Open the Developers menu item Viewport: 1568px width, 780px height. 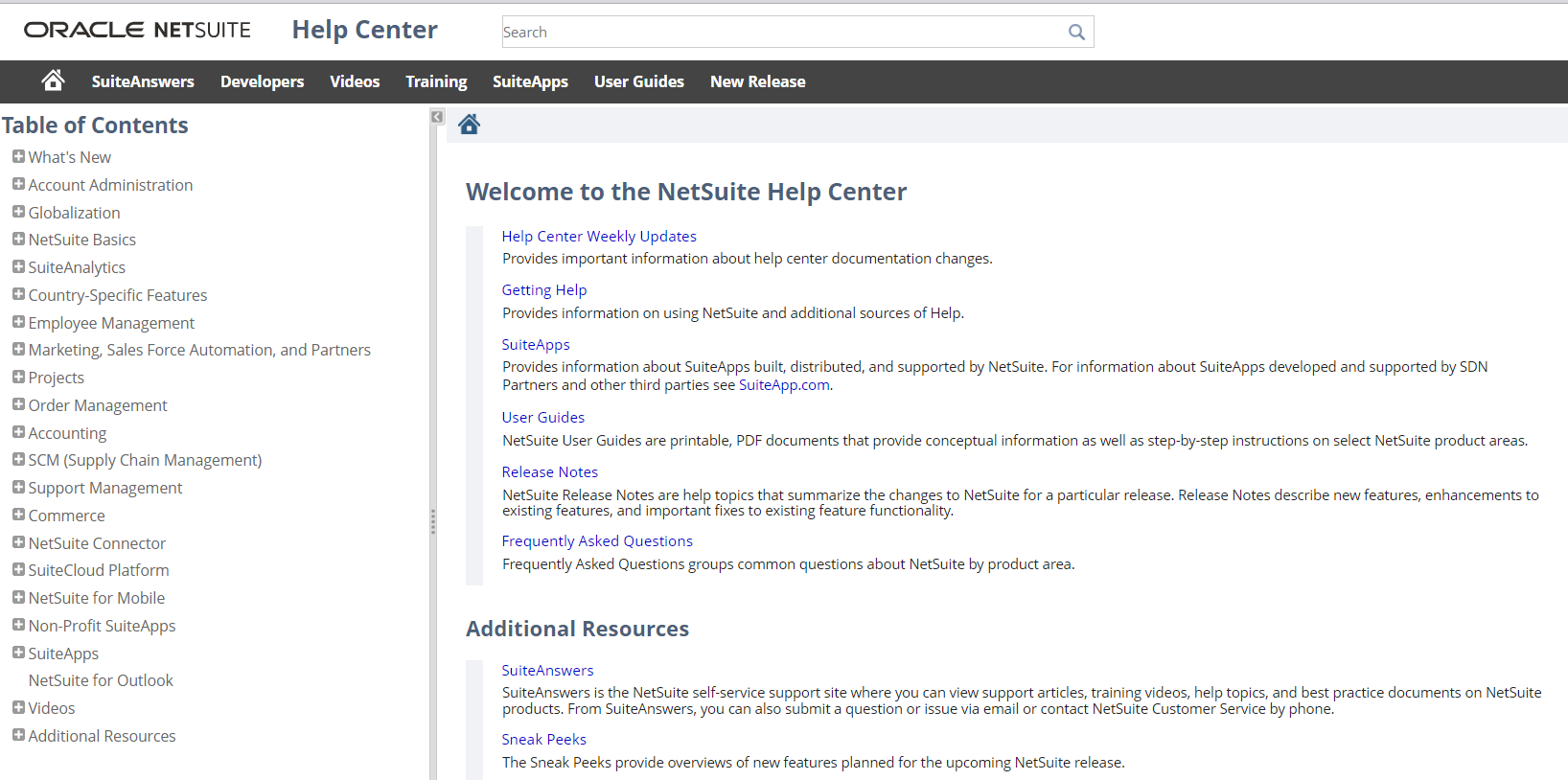[x=262, y=81]
